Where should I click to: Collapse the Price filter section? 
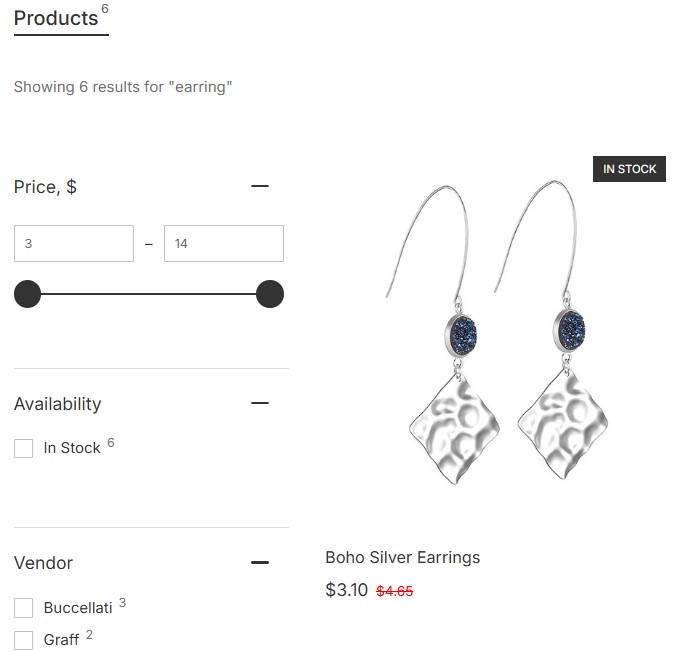point(260,186)
